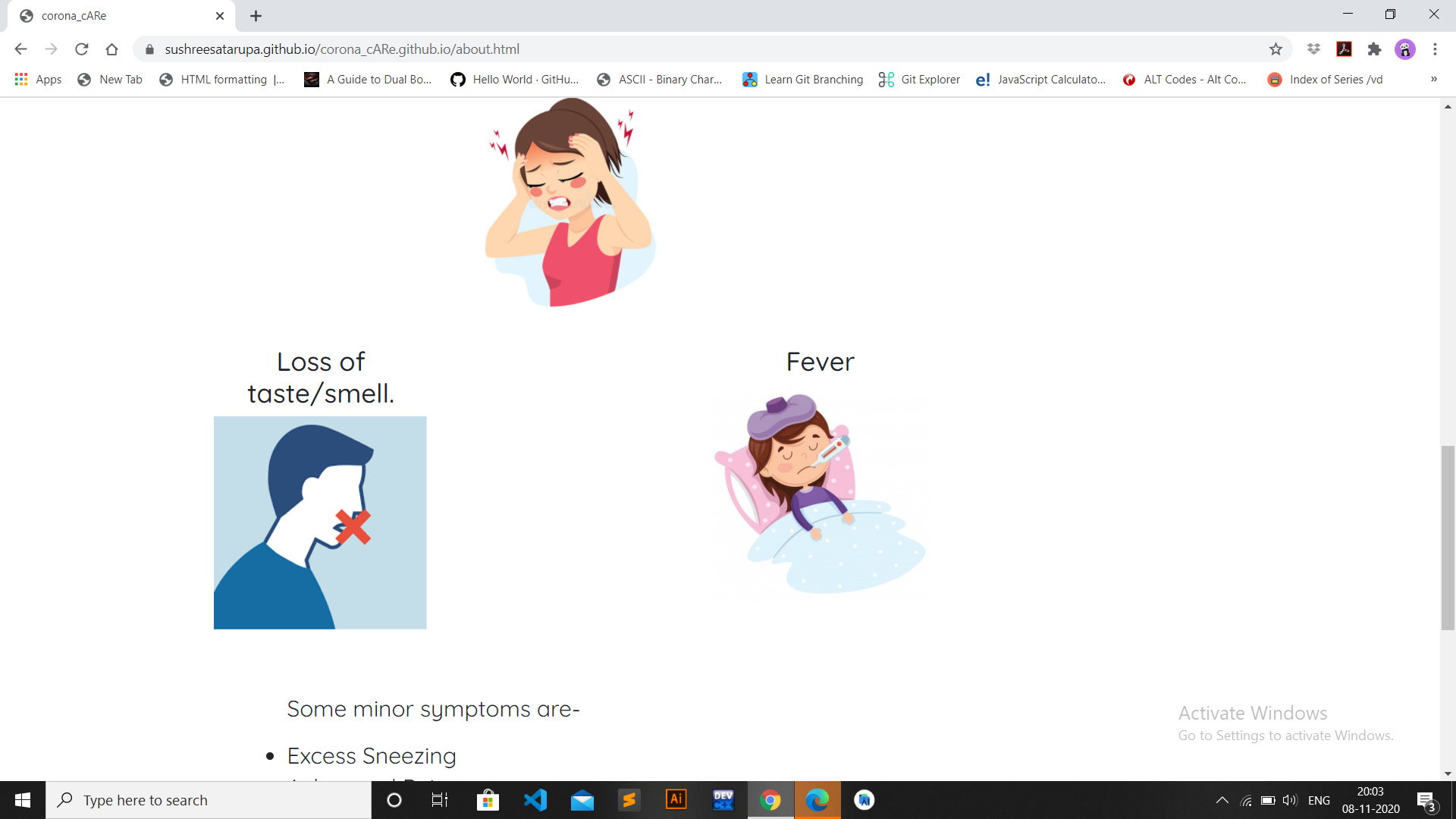The image size is (1456, 819).
Task: Bookmark this page with the star icon
Action: (x=1276, y=49)
